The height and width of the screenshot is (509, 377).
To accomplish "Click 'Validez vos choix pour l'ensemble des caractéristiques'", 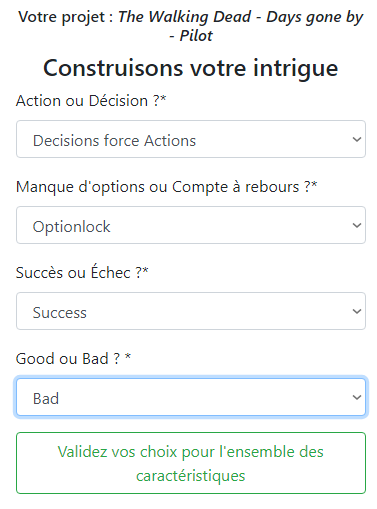I will (191, 463).
